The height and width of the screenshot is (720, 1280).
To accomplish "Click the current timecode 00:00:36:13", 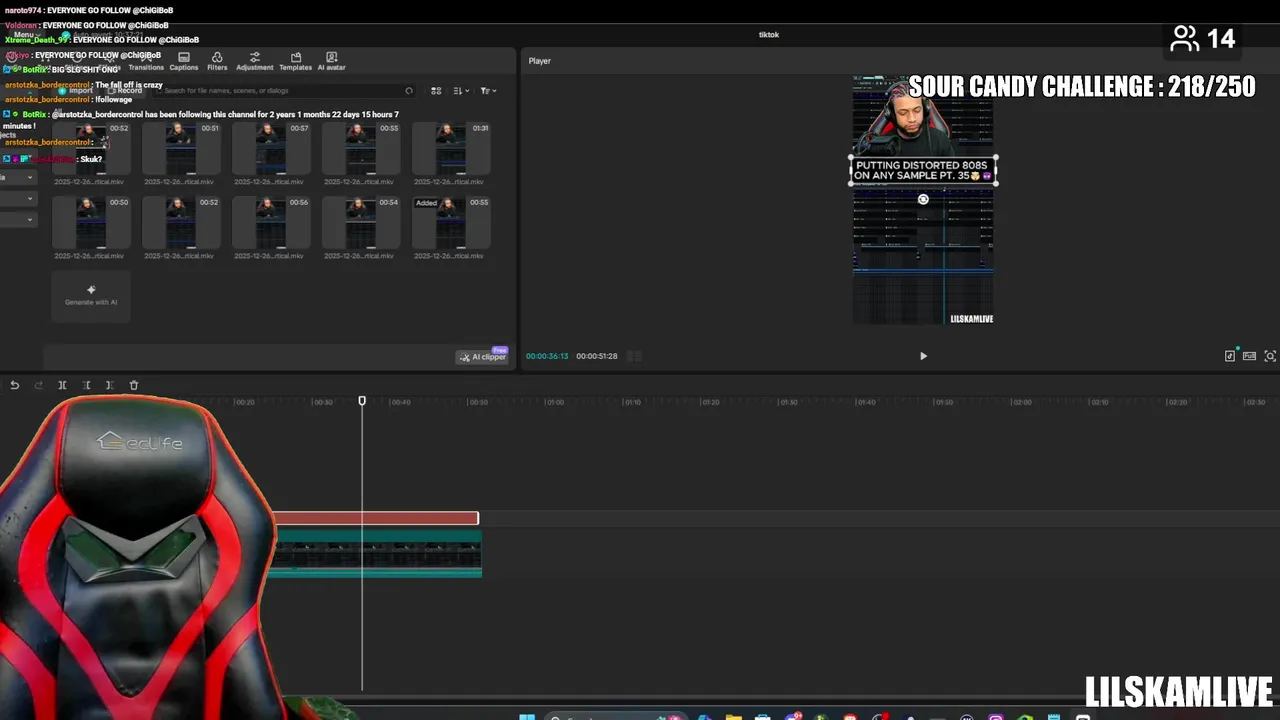I will pyautogui.click(x=547, y=356).
